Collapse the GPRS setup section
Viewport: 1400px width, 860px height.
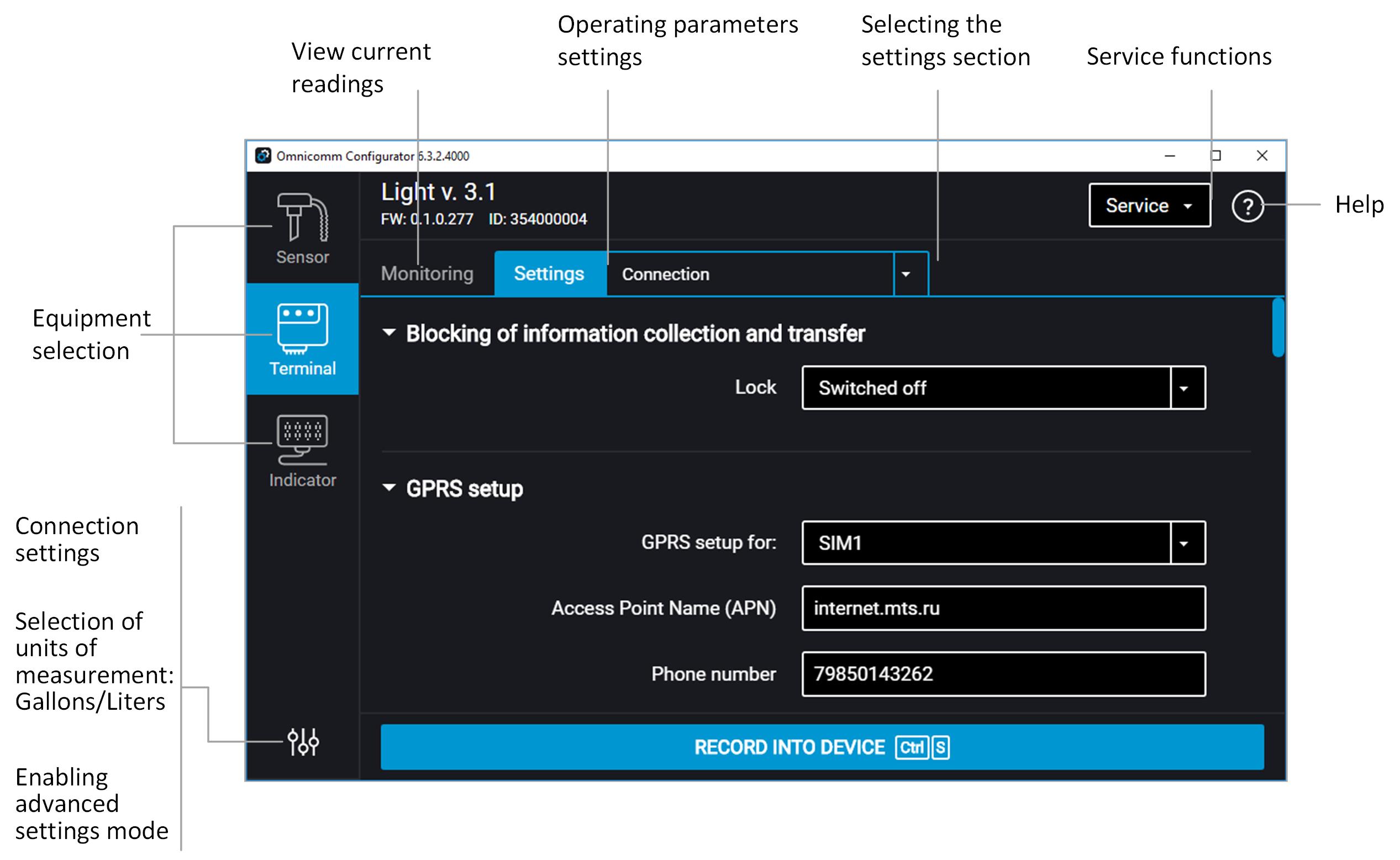point(389,488)
